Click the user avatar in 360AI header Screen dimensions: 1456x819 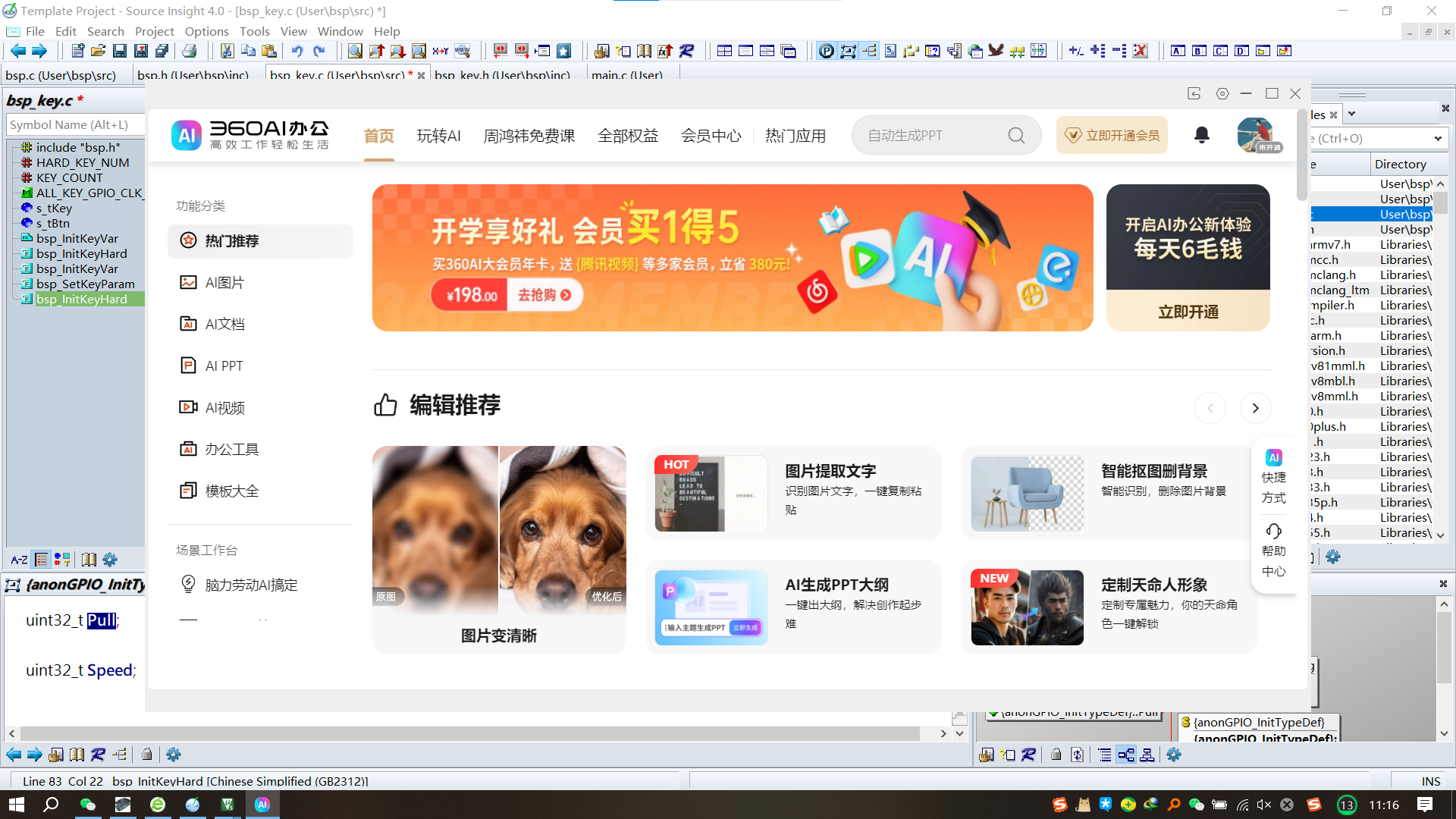(x=1256, y=135)
